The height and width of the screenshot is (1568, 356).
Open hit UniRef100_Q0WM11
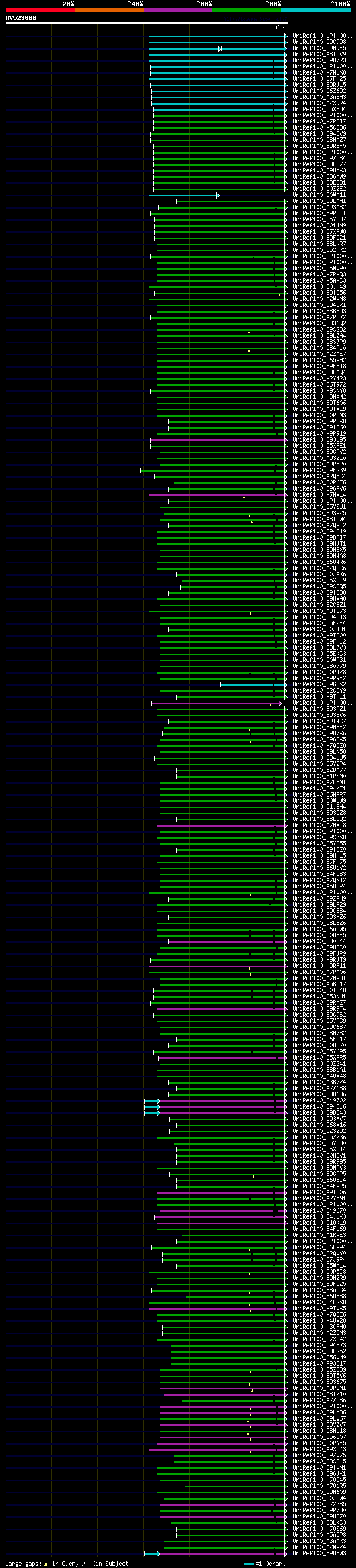pos(319,195)
